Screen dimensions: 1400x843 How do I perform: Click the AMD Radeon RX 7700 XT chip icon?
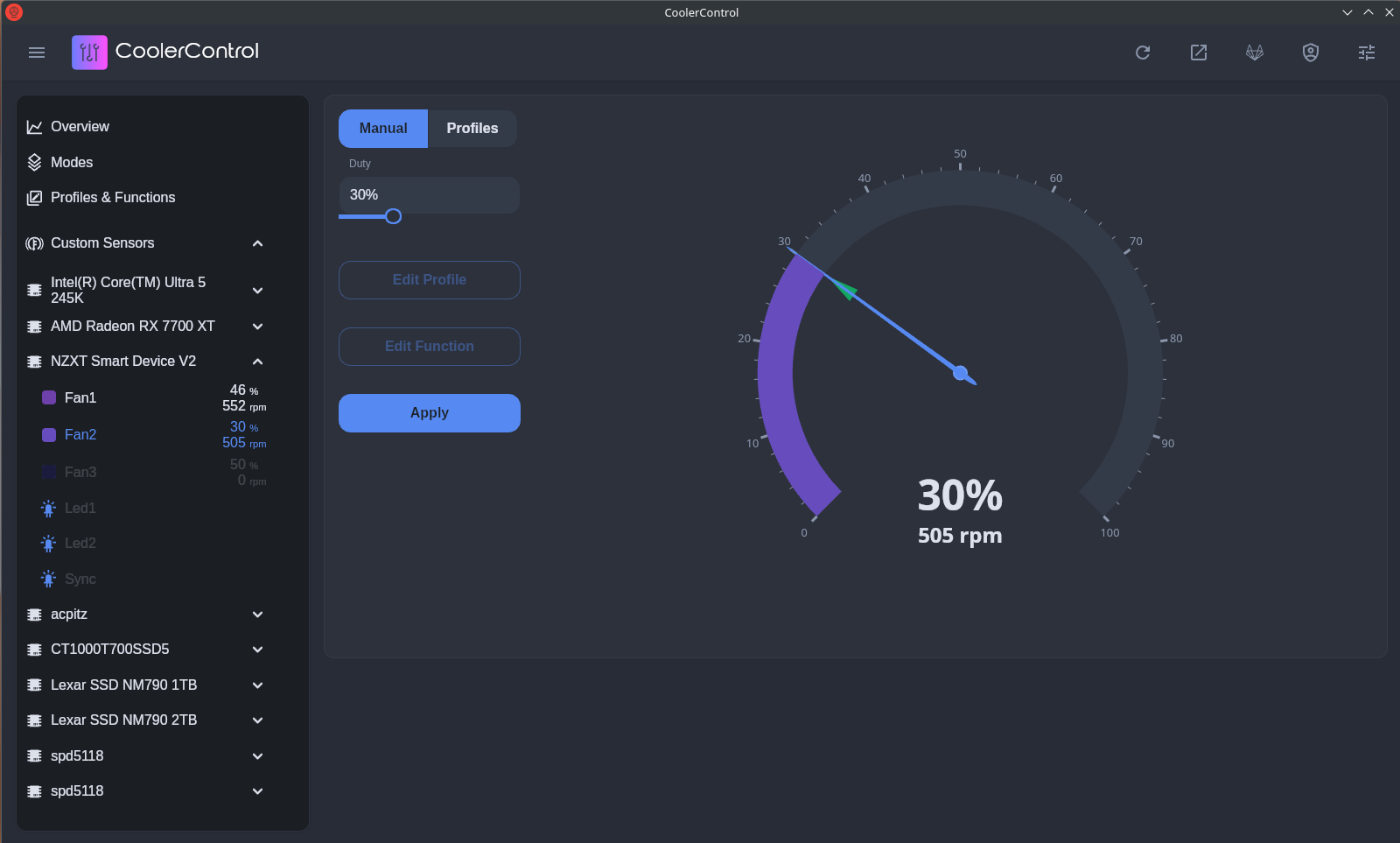pos(35,327)
